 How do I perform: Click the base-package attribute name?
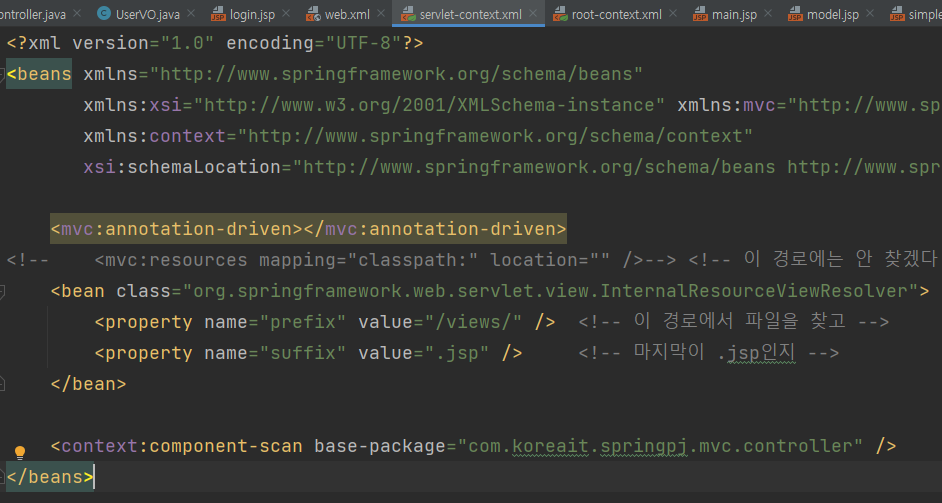[380, 447]
